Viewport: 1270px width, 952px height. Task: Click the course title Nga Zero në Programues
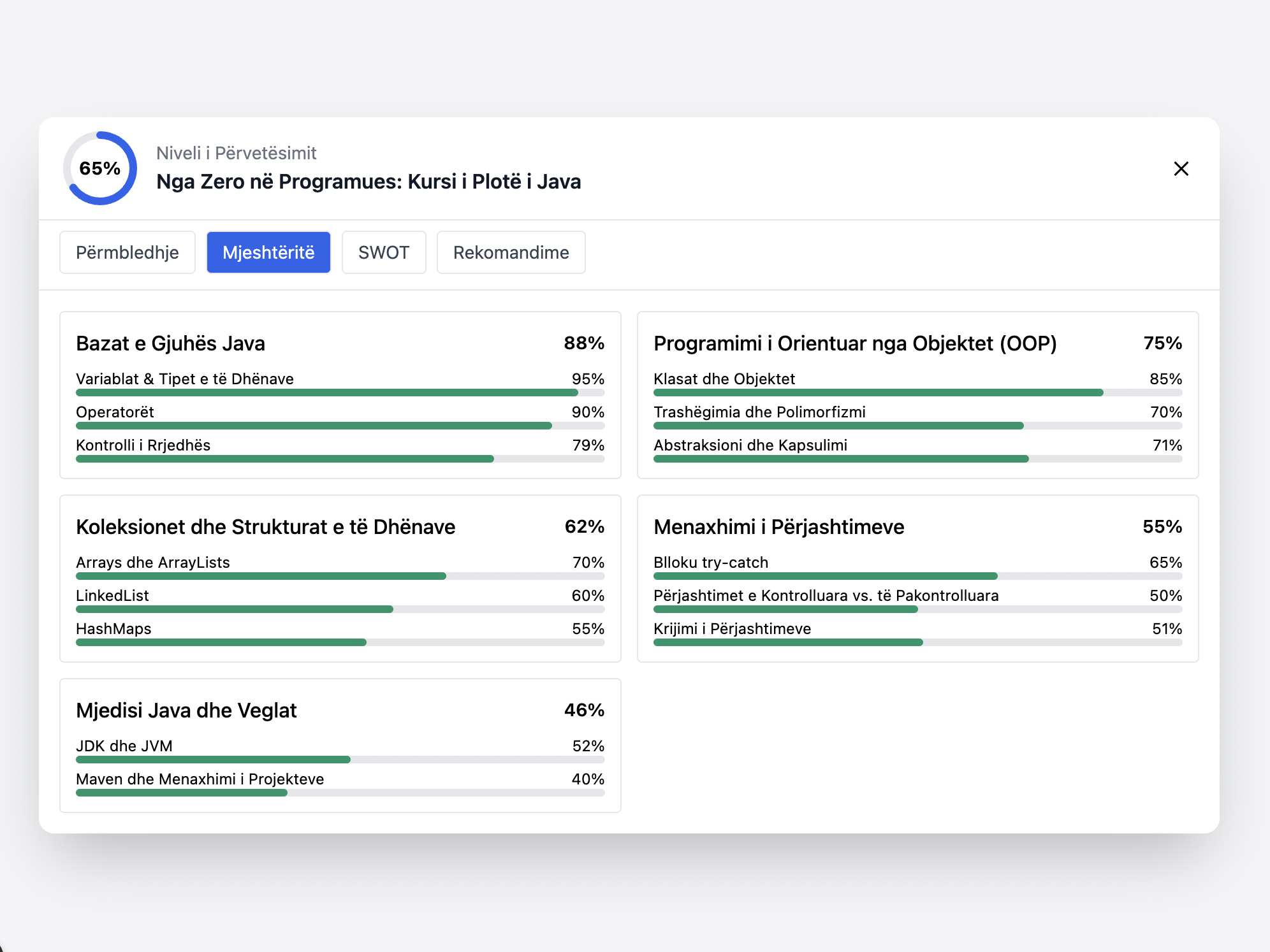(369, 182)
